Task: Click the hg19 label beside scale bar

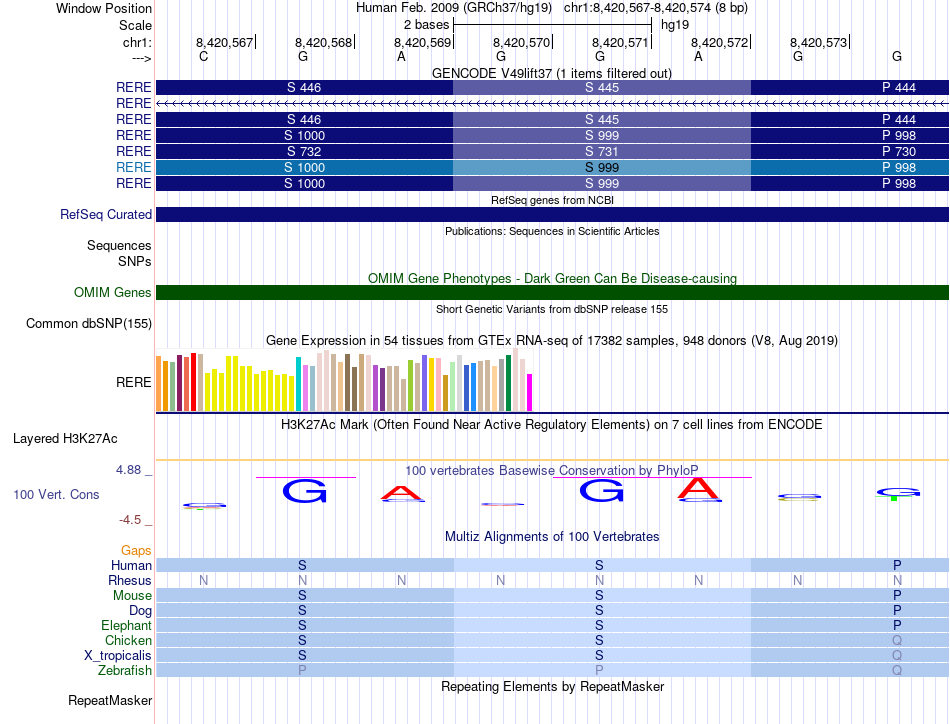Action: click(x=675, y=25)
